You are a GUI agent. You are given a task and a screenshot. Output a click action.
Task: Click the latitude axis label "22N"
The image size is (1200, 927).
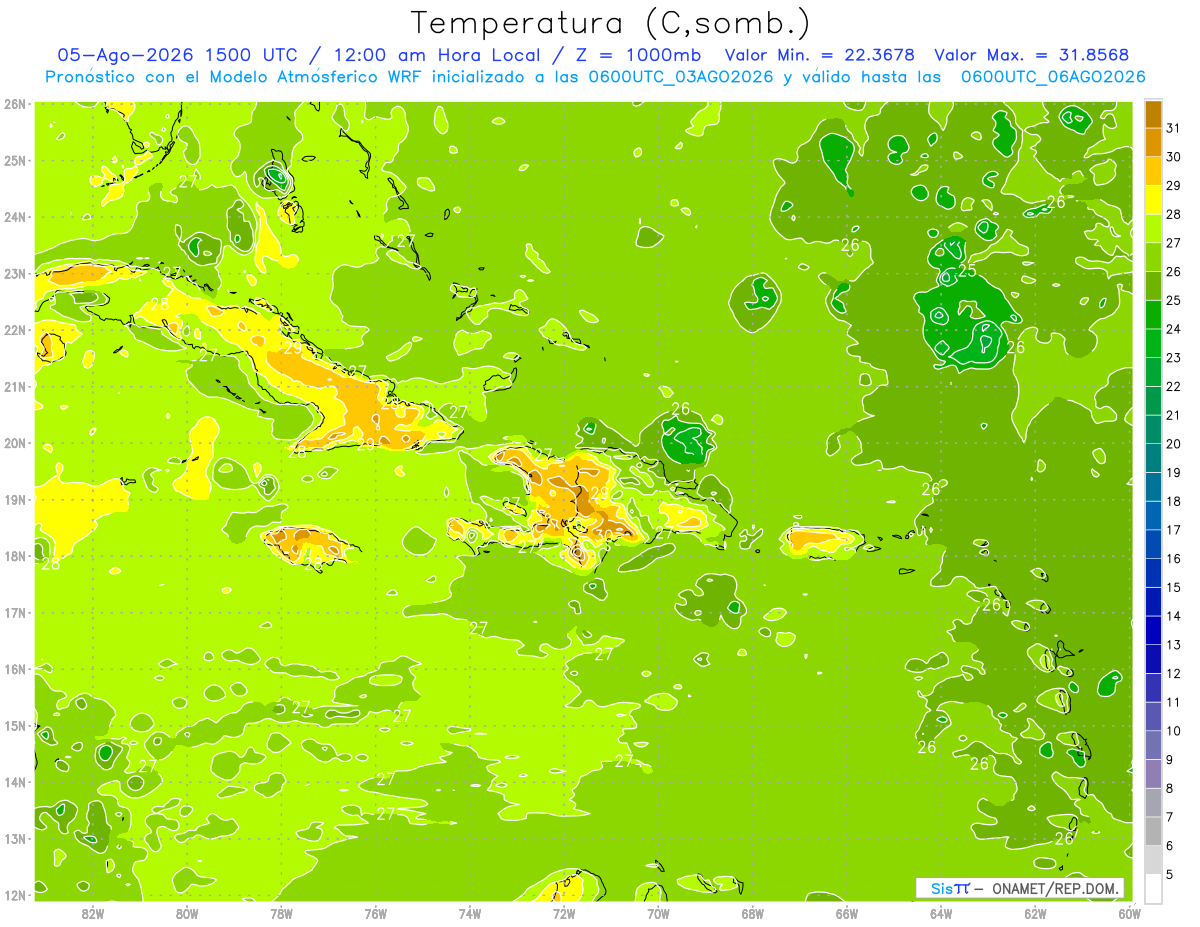pyautogui.click(x=14, y=329)
